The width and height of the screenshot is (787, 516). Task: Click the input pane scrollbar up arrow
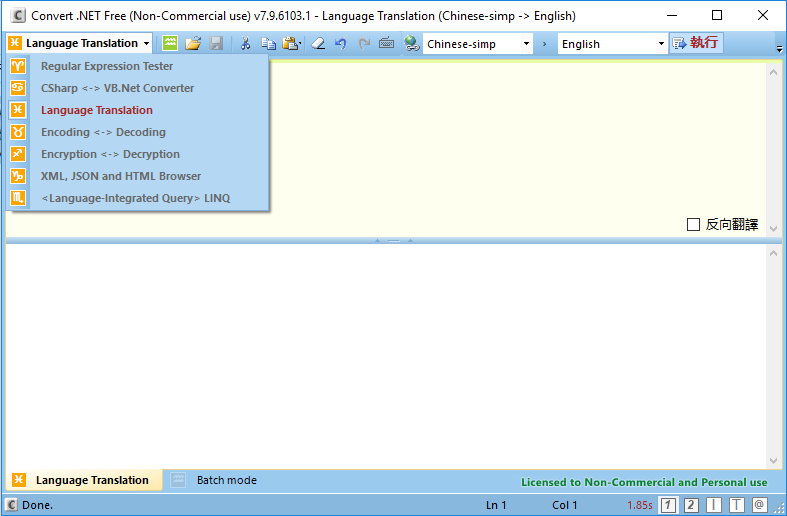coord(773,72)
